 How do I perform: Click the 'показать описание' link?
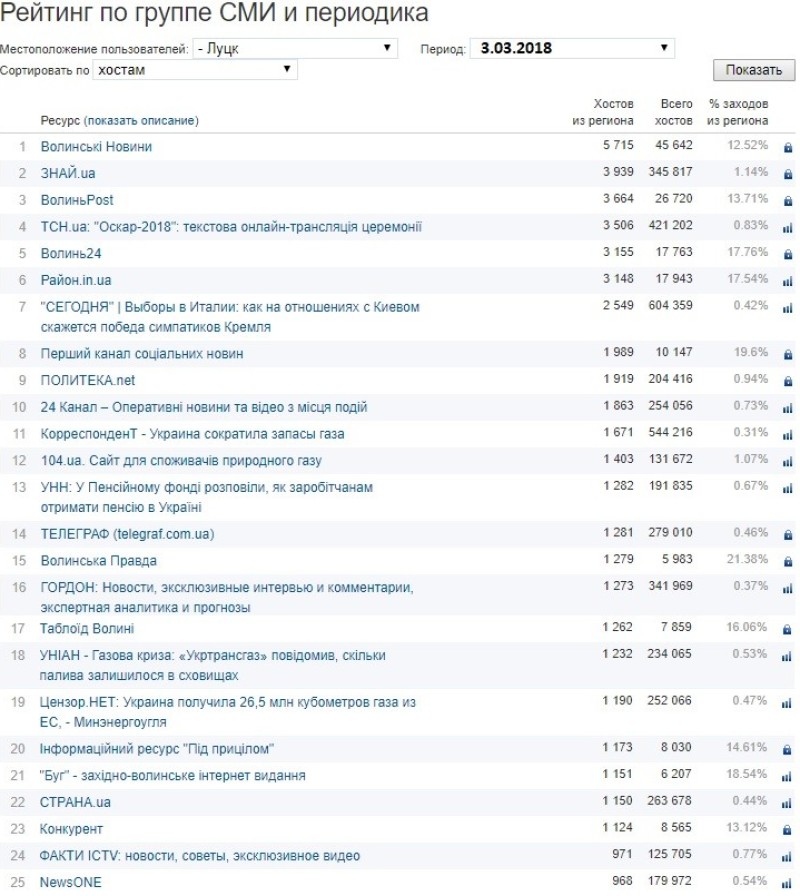pos(141,121)
